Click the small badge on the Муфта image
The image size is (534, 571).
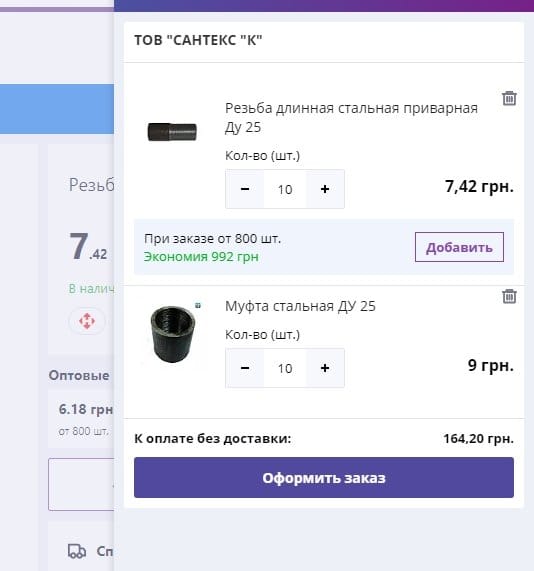[x=198, y=305]
